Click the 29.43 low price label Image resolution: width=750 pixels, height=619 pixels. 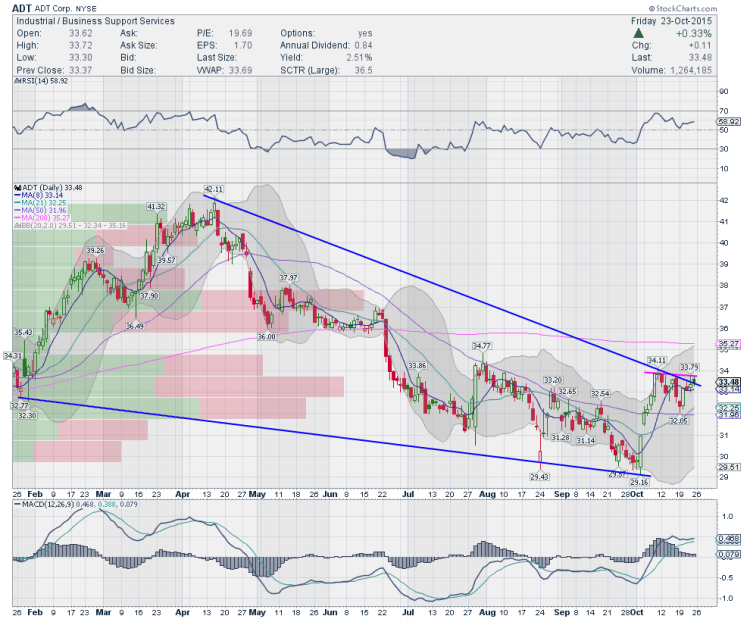coord(539,476)
